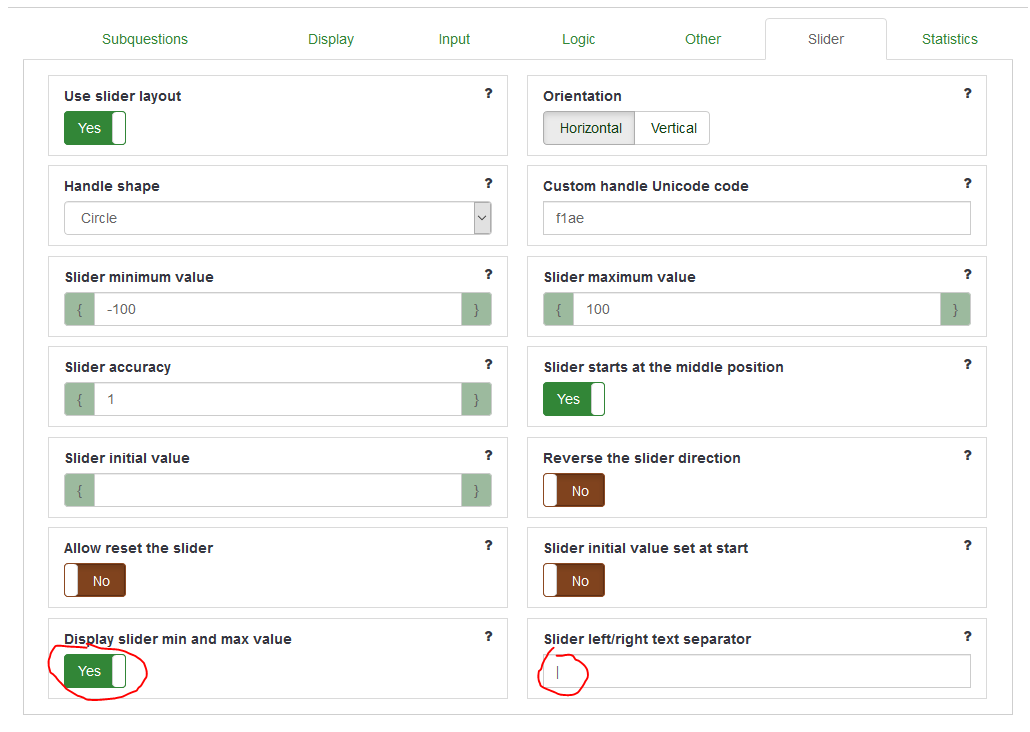This screenshot has width=1030, height=732.
Task: Open the Statistics tab
Action: point(949,40)
